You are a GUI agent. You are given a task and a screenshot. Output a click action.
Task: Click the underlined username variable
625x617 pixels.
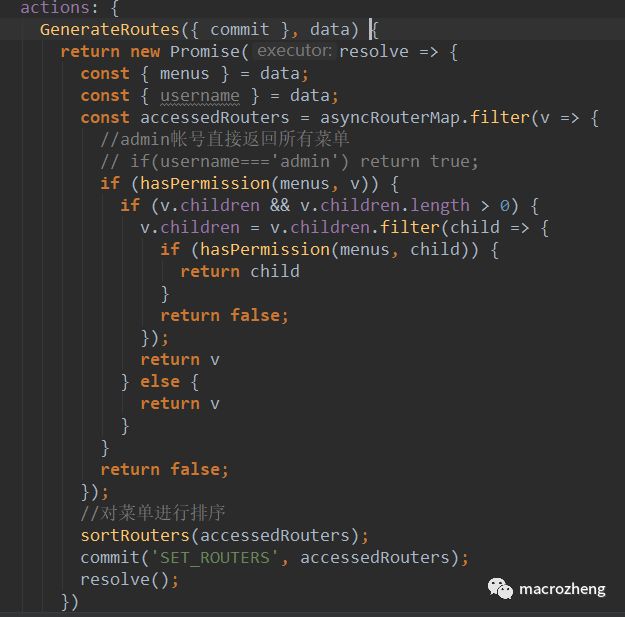click(x=200, y=96)
